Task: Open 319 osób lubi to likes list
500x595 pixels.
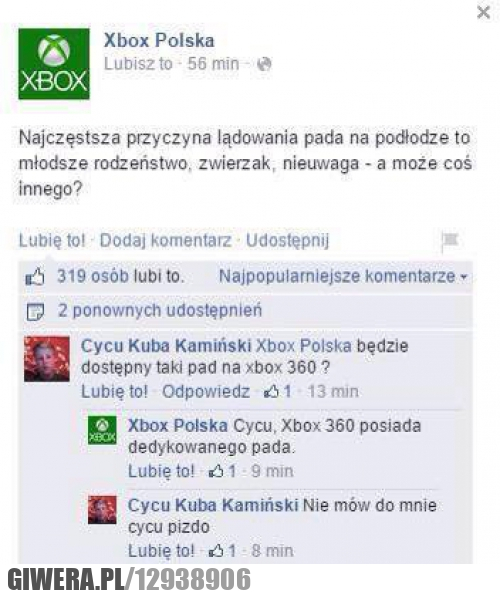Action: tap(121, 276)
